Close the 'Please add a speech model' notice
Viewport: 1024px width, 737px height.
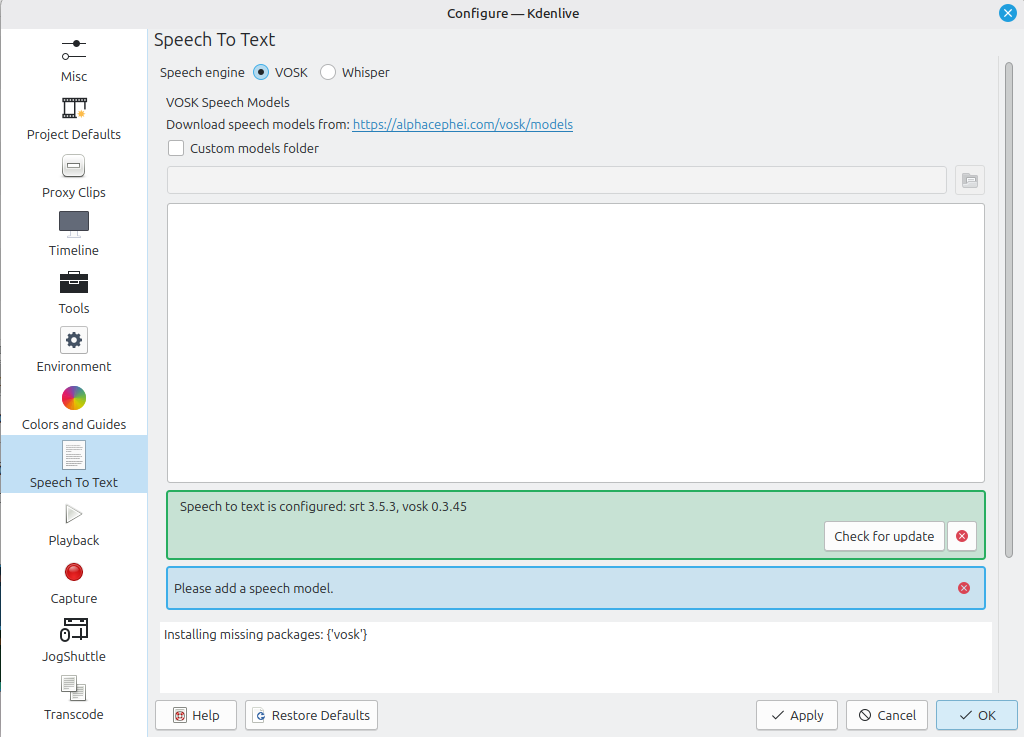point(964,588)
